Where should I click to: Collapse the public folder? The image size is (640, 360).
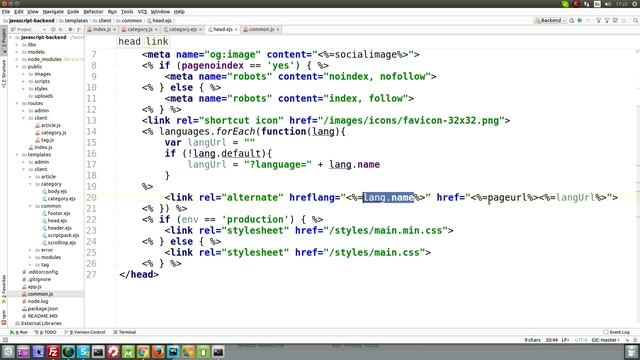(17, 67)
